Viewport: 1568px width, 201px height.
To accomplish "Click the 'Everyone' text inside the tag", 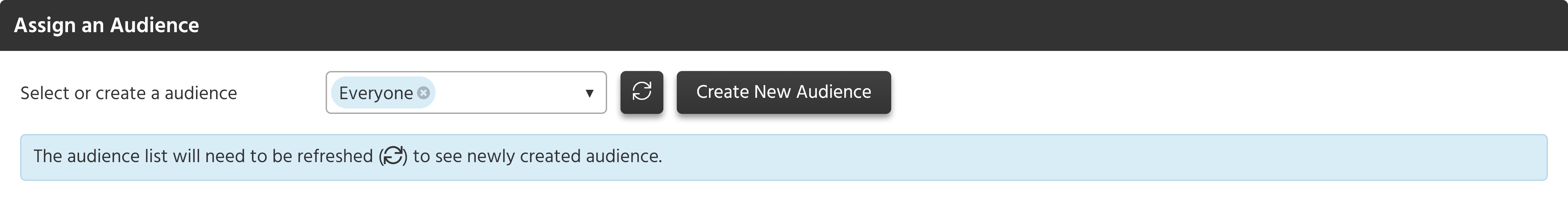I will [376, 93].
